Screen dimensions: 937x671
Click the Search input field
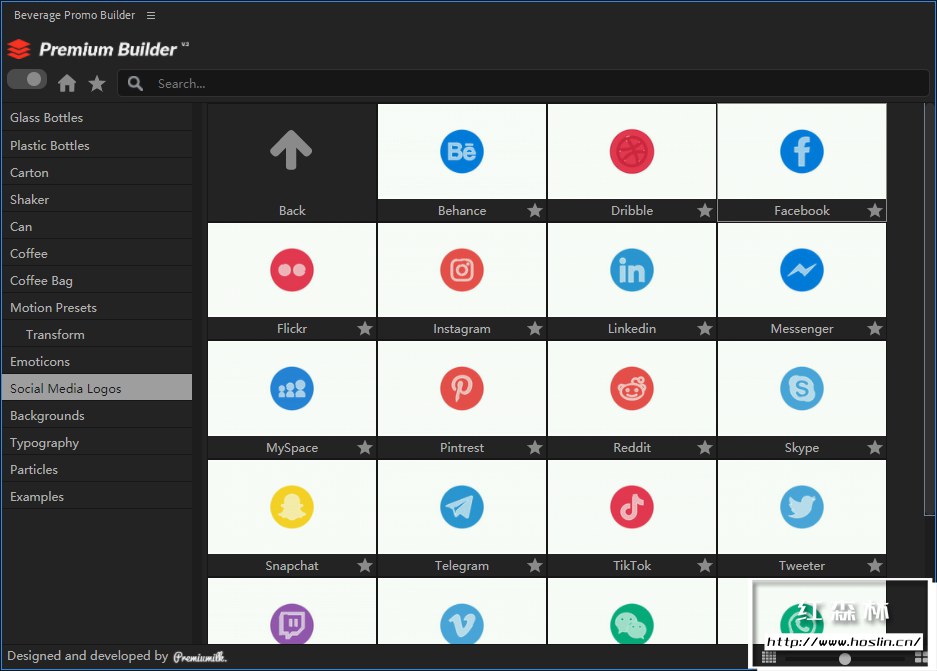coord(523,83)
